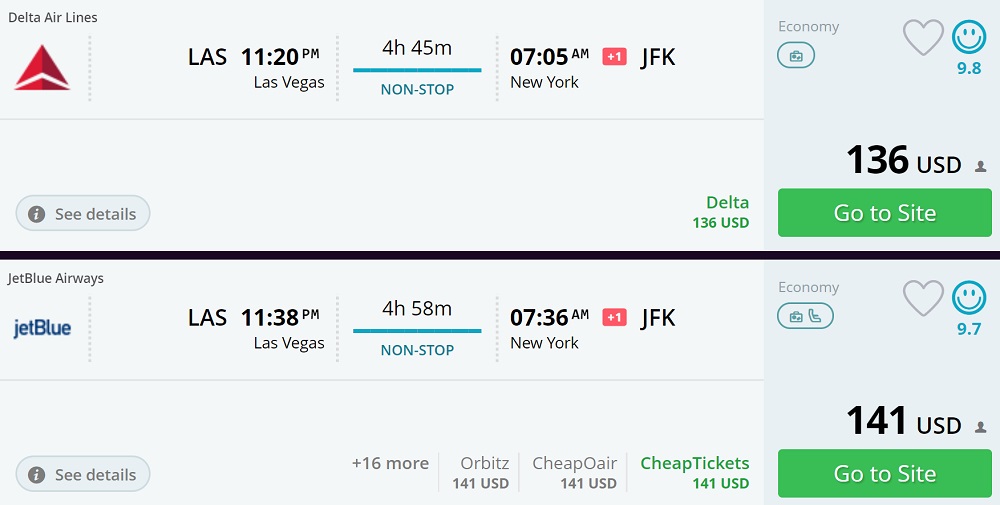Select the CheapOair 141 USD offer
Screen dimensions: 1000x505
pos(574,473)
